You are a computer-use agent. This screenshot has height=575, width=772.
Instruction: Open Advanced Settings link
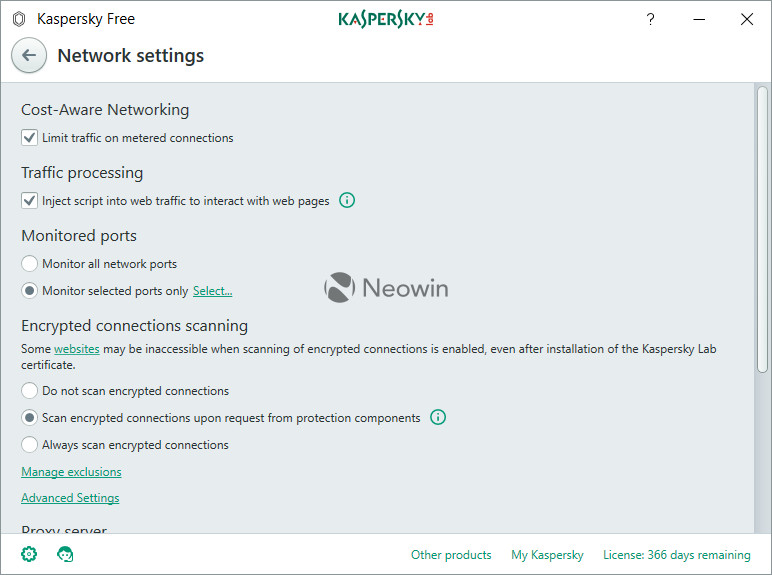click(x=70, y=498)
